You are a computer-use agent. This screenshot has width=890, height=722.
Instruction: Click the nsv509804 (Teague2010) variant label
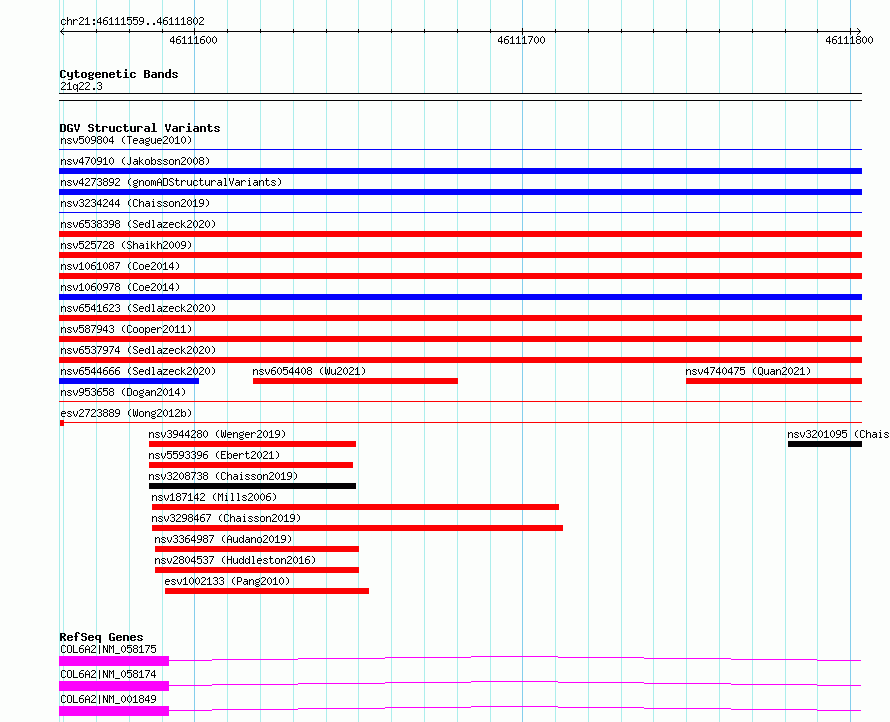[126, 140]
